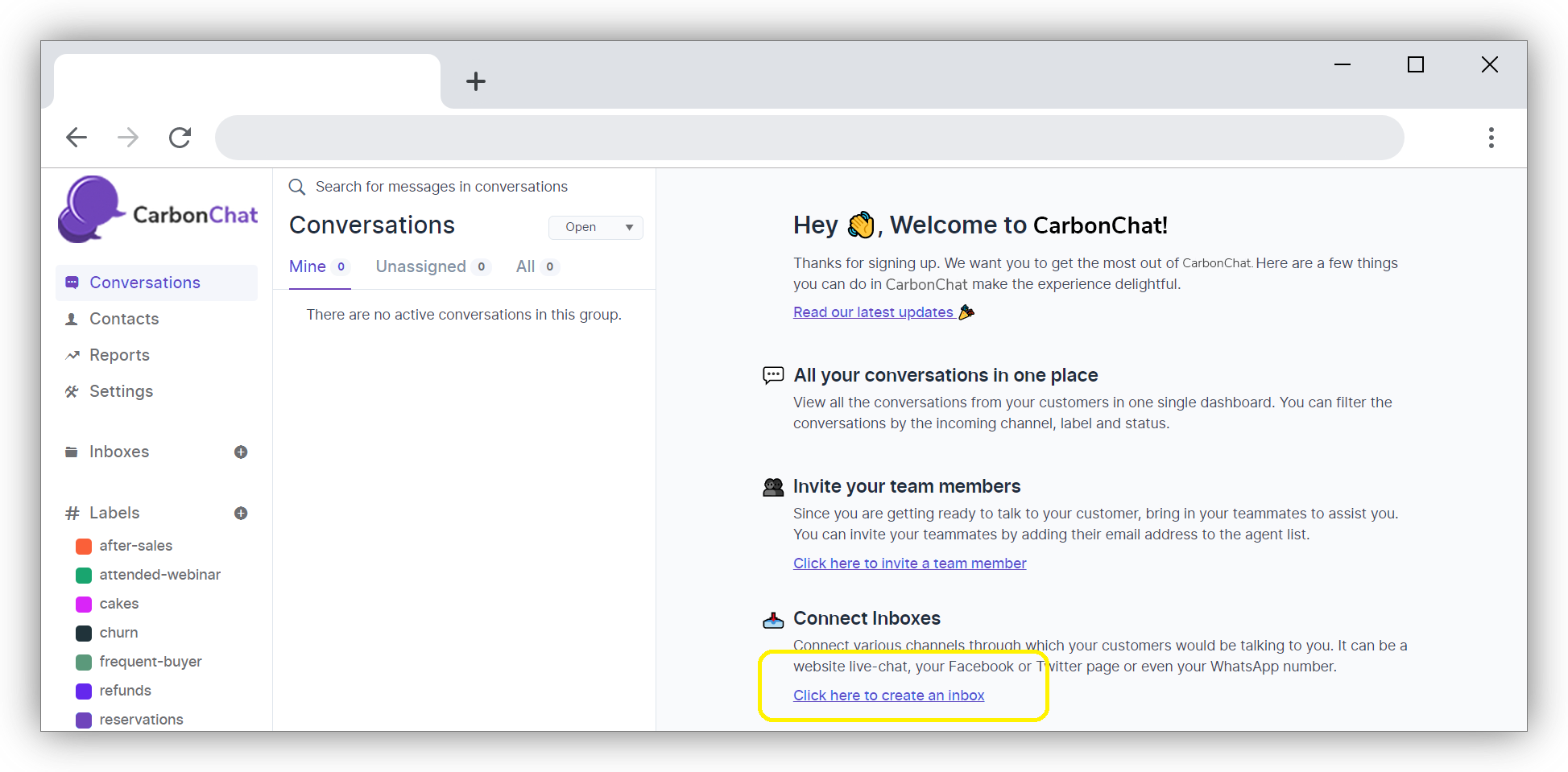Open Reports in the sidebar
1568x772 pixels.
pos(119,355)
